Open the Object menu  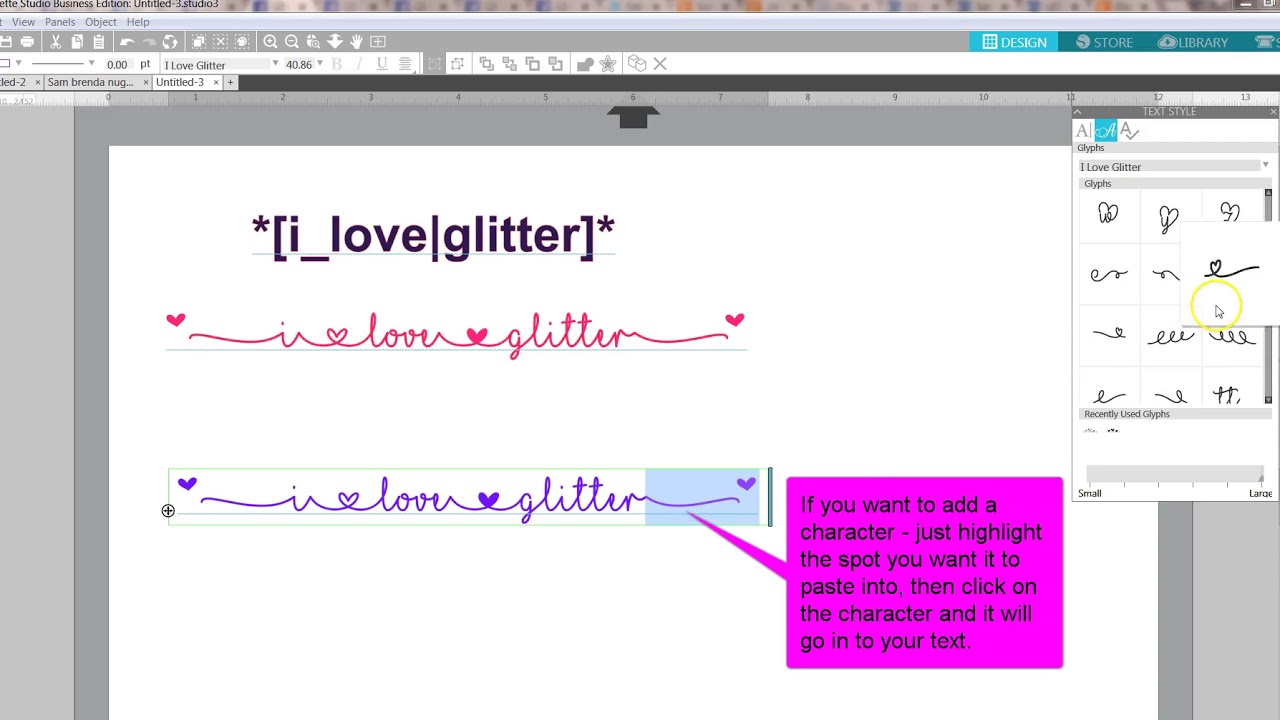(x=100, y=22)
